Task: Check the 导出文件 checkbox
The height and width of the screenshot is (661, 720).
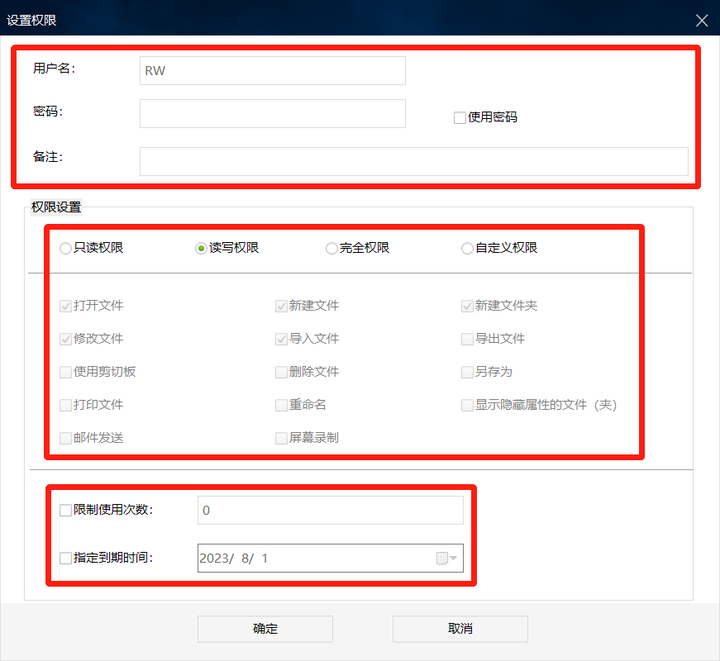Action: click(467, 339)
